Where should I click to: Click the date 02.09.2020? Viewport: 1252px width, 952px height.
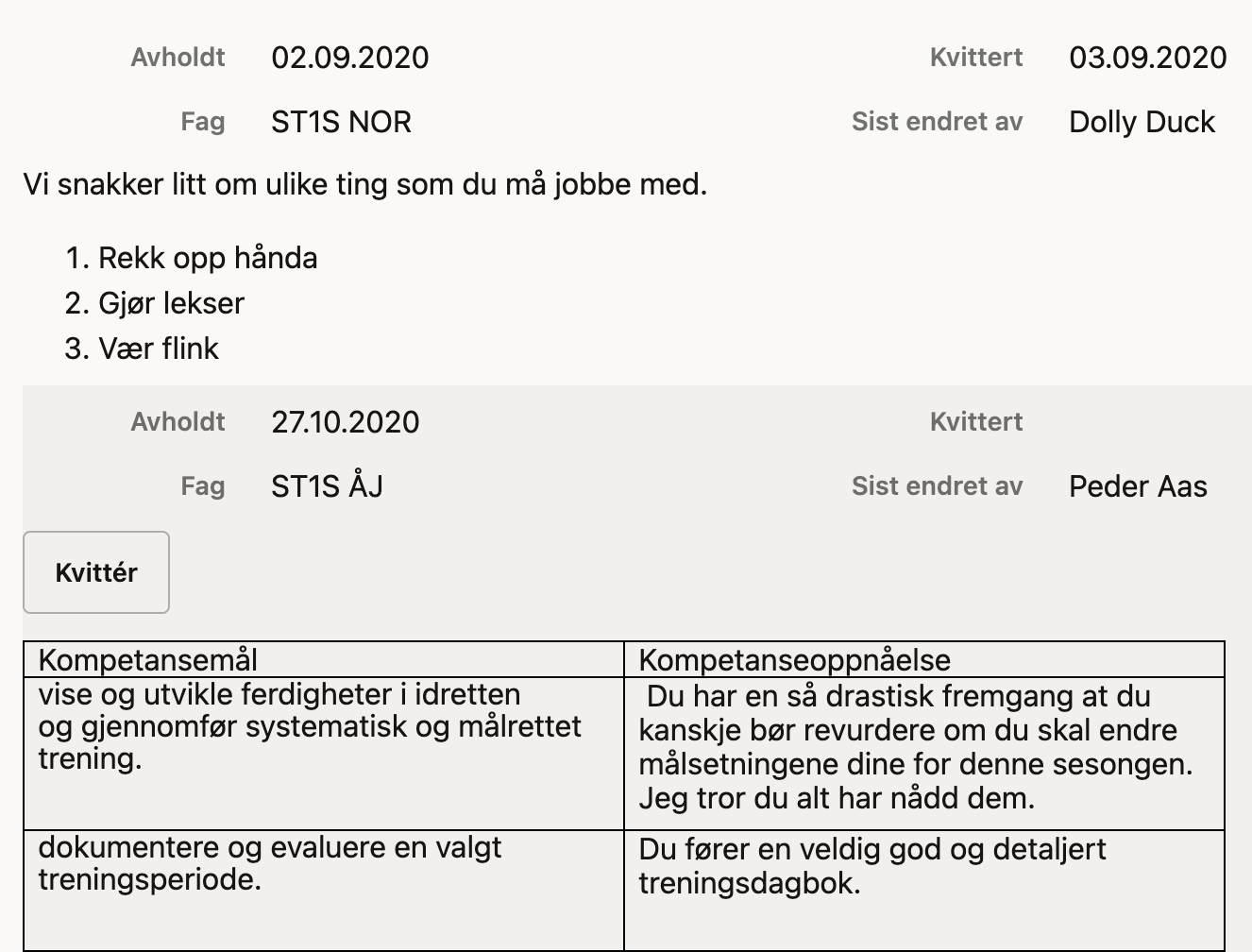[350, 58]
